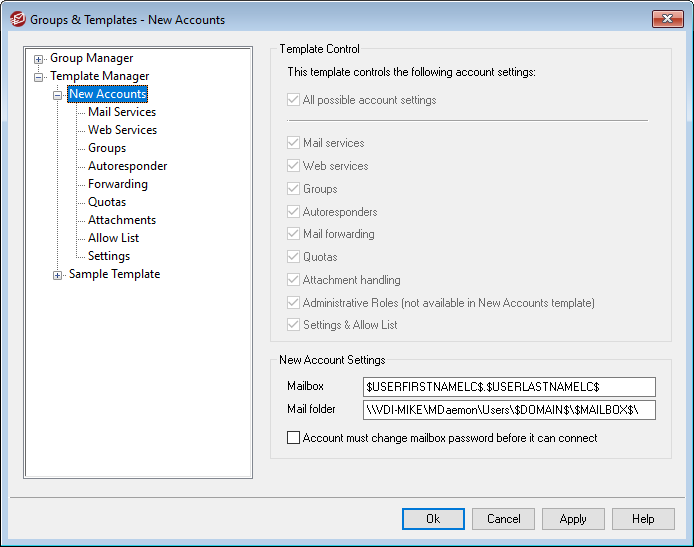Image resolution: width=694 pixels, height=547 pixels.
Task: Open Web Services template page
Action: click(x=122, y=130)
